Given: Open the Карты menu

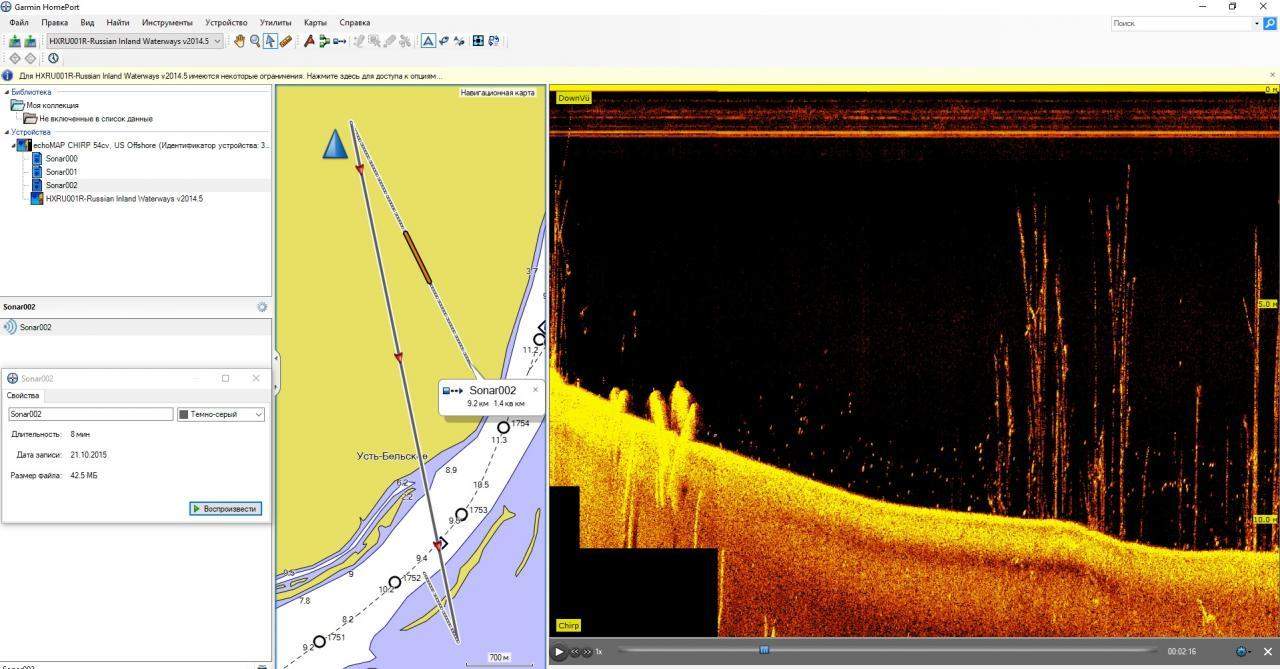Looking at the screenshot, I should (x=315, y=22).
